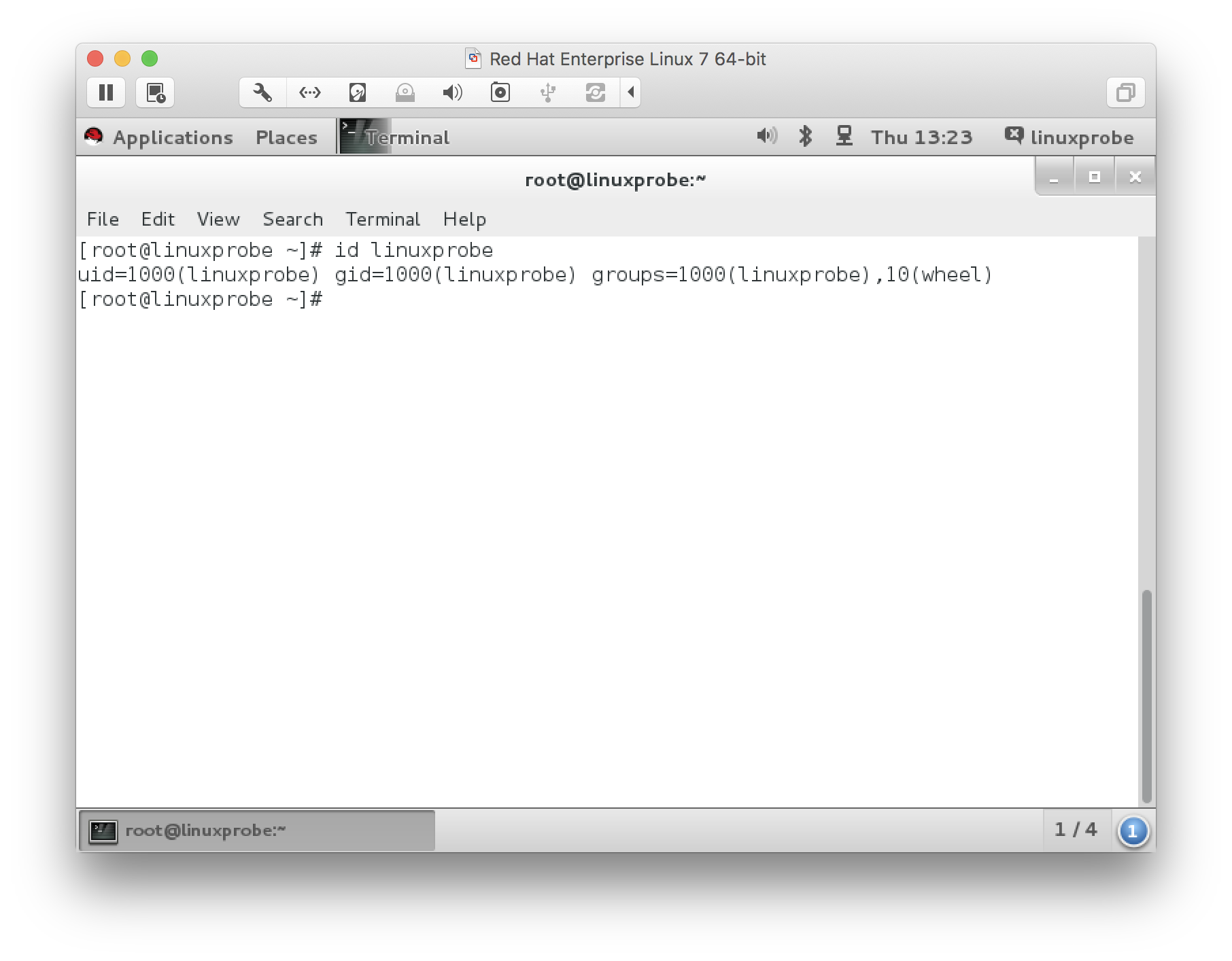Click the blue notification badge icon
Screen dimensions: 1232x961
click(1133, 831)
